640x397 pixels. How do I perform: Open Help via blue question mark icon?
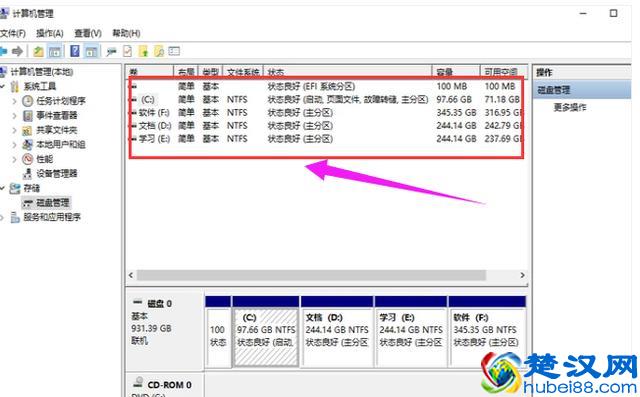[75, 51]
